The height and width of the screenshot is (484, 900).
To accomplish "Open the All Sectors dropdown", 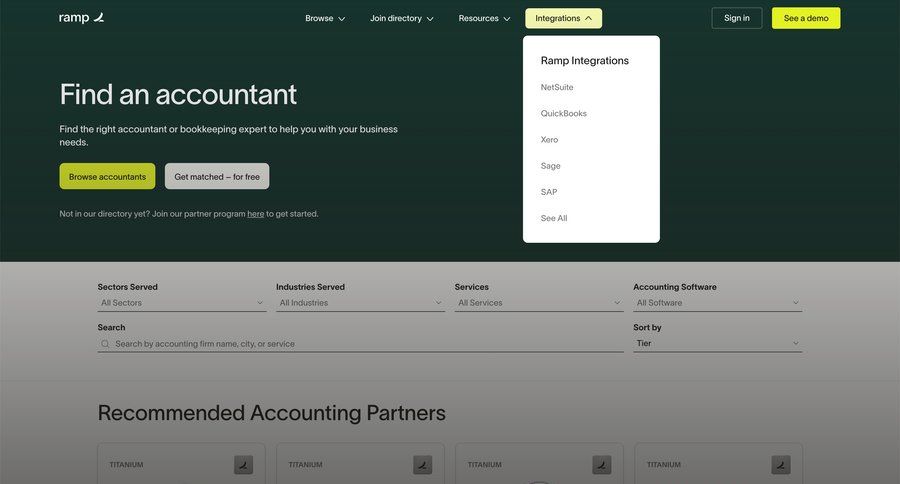I will (181, 303).
